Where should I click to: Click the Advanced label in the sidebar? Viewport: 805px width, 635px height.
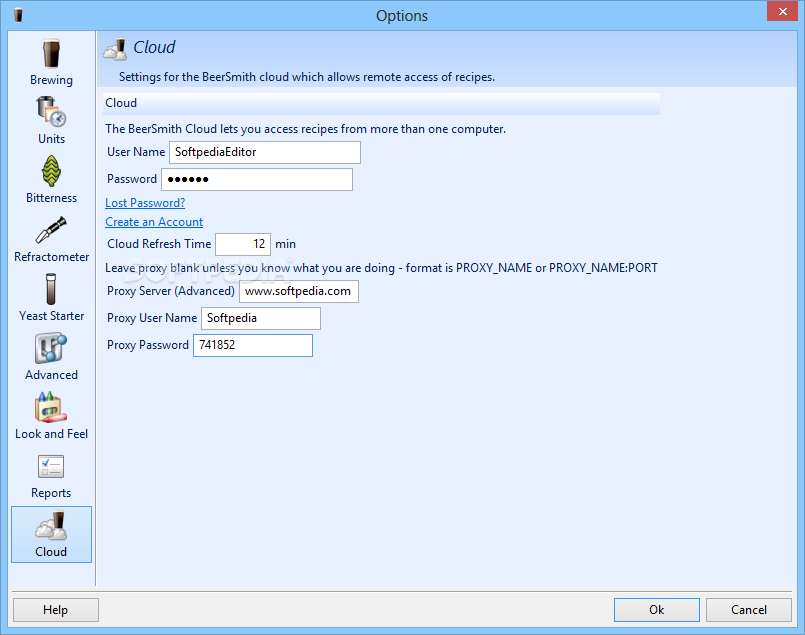point(51,375)
